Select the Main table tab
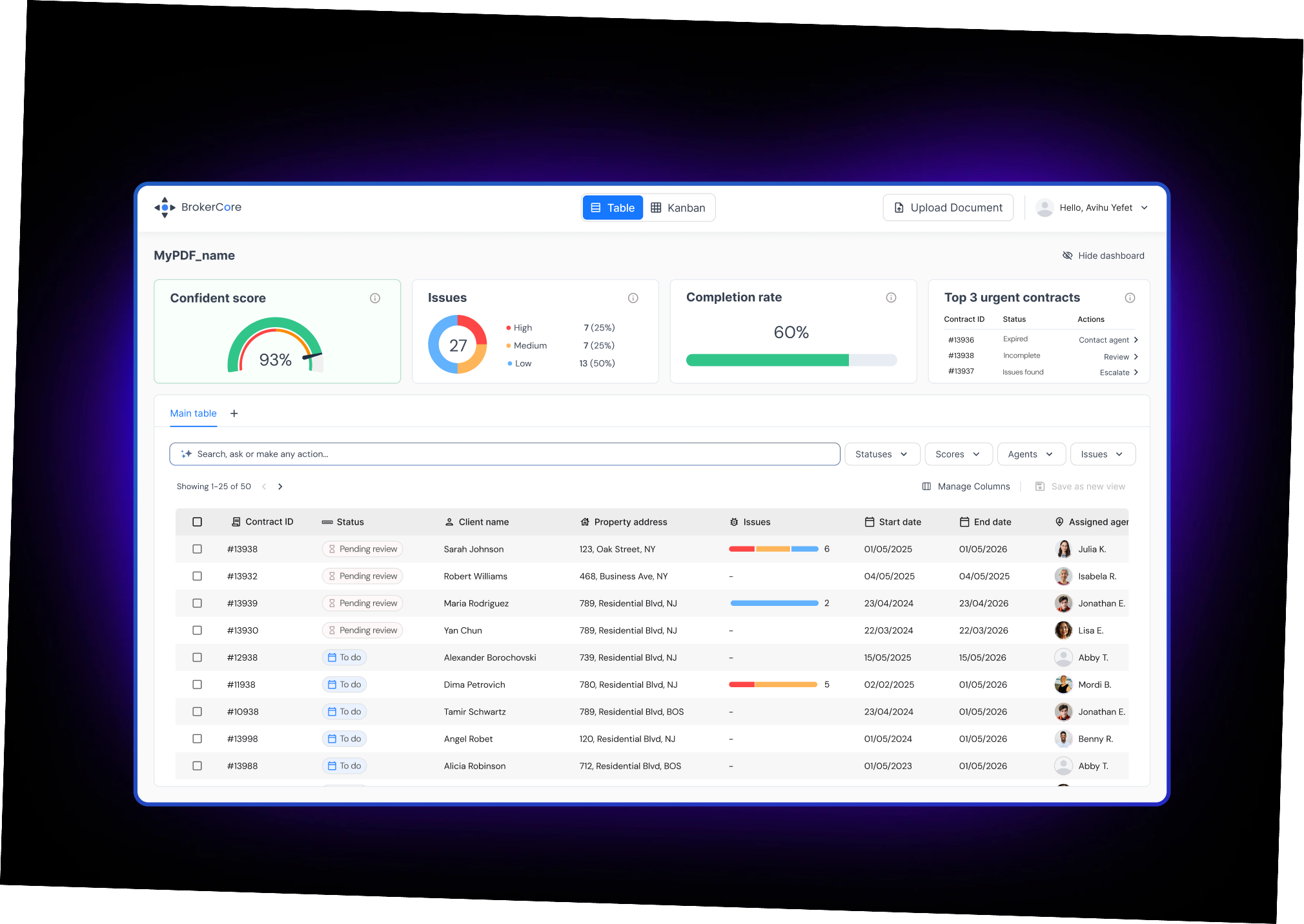 193,414
